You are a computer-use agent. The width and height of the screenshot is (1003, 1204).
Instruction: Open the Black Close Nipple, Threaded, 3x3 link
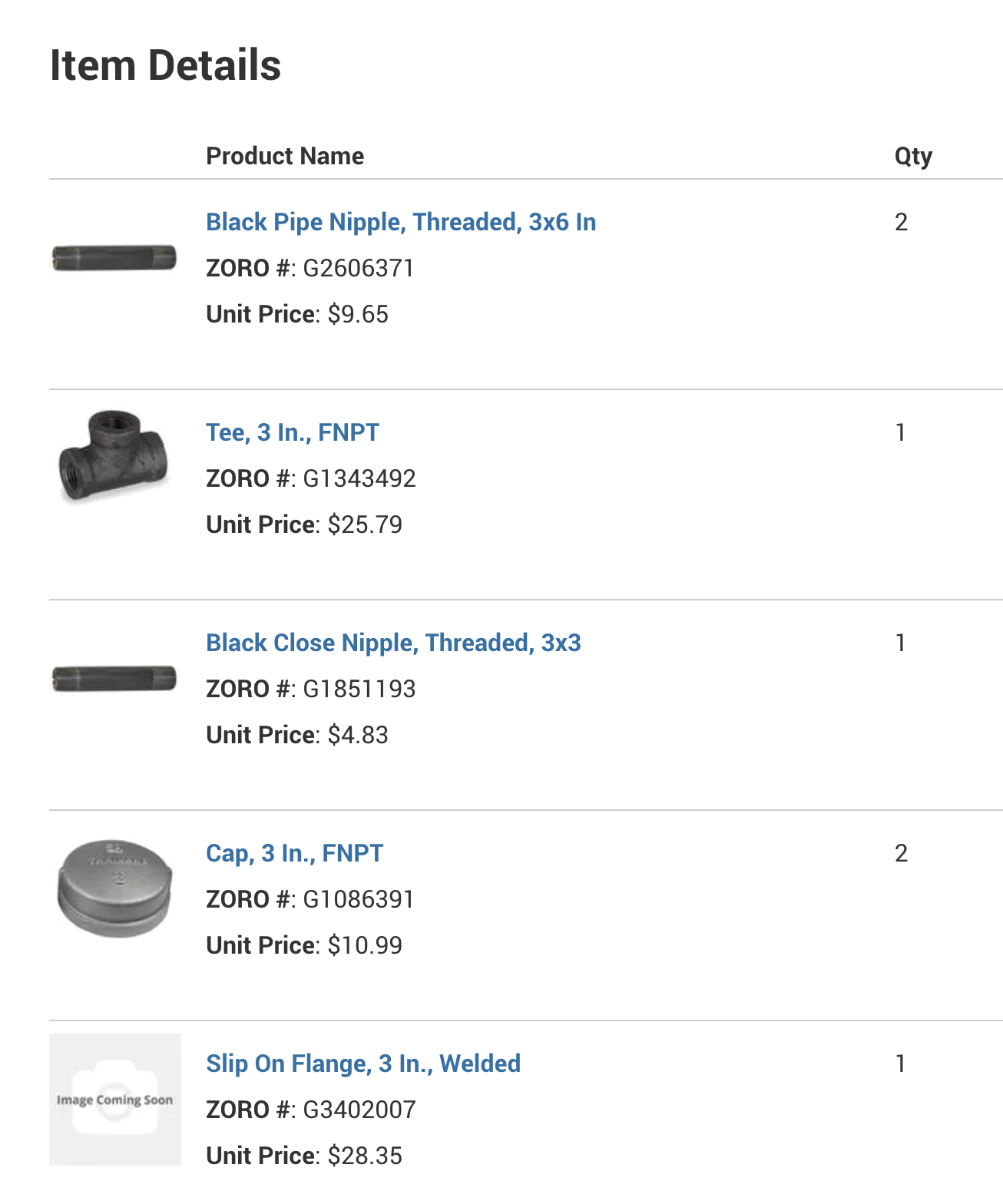(x=392, y=643)
